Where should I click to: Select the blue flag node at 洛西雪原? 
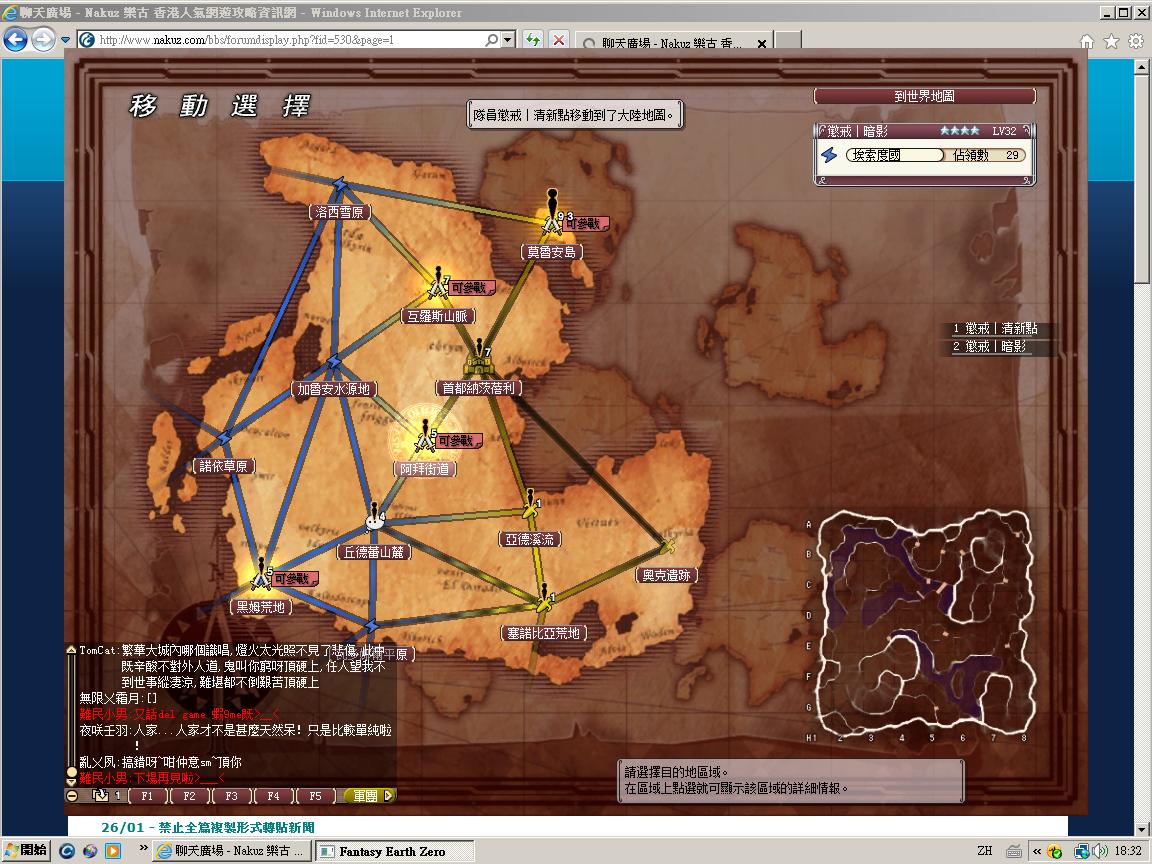pyautogui.click(x=341, y=187)
